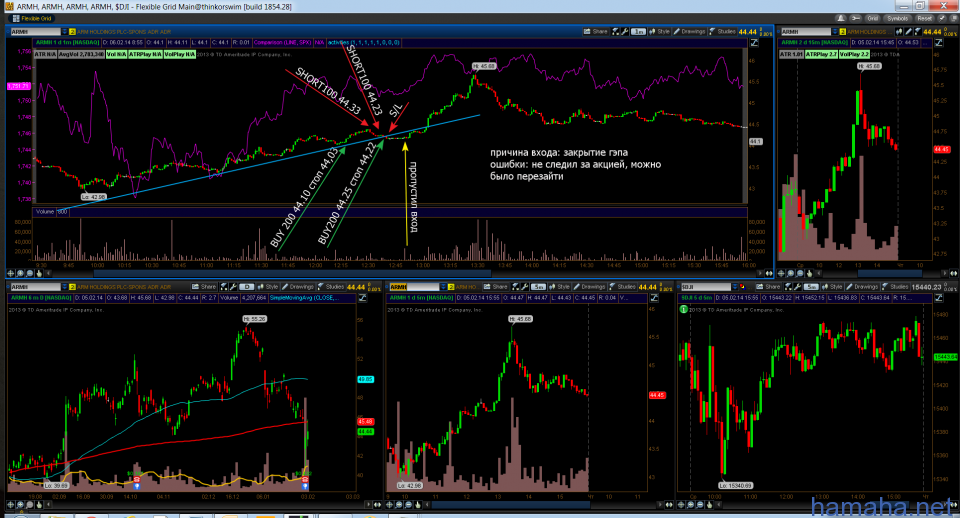Image resolution: width=960 pixels, height=518 pixels.
Task: Maximize main chart with the Z expand icon
Action: coord(754,44)
